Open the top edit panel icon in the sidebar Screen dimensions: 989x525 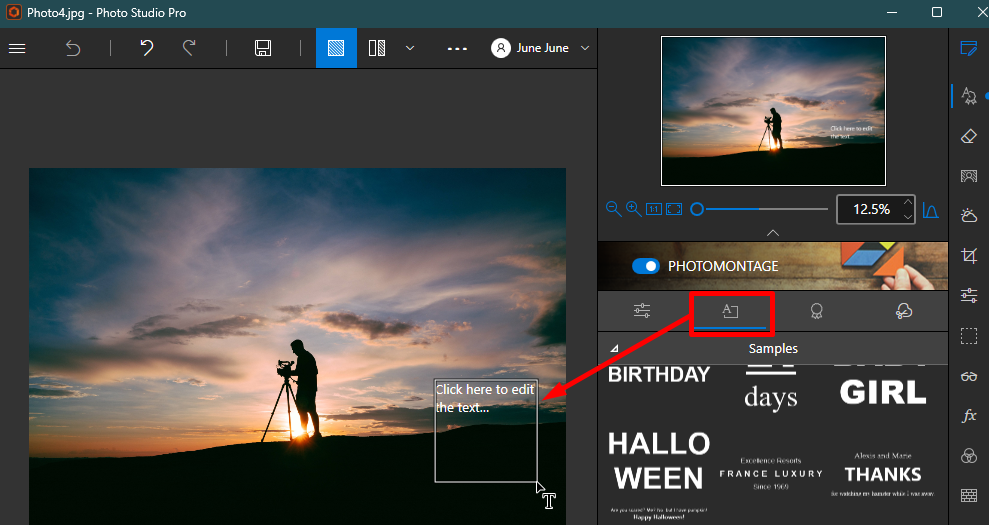click(x=969, y=49)
